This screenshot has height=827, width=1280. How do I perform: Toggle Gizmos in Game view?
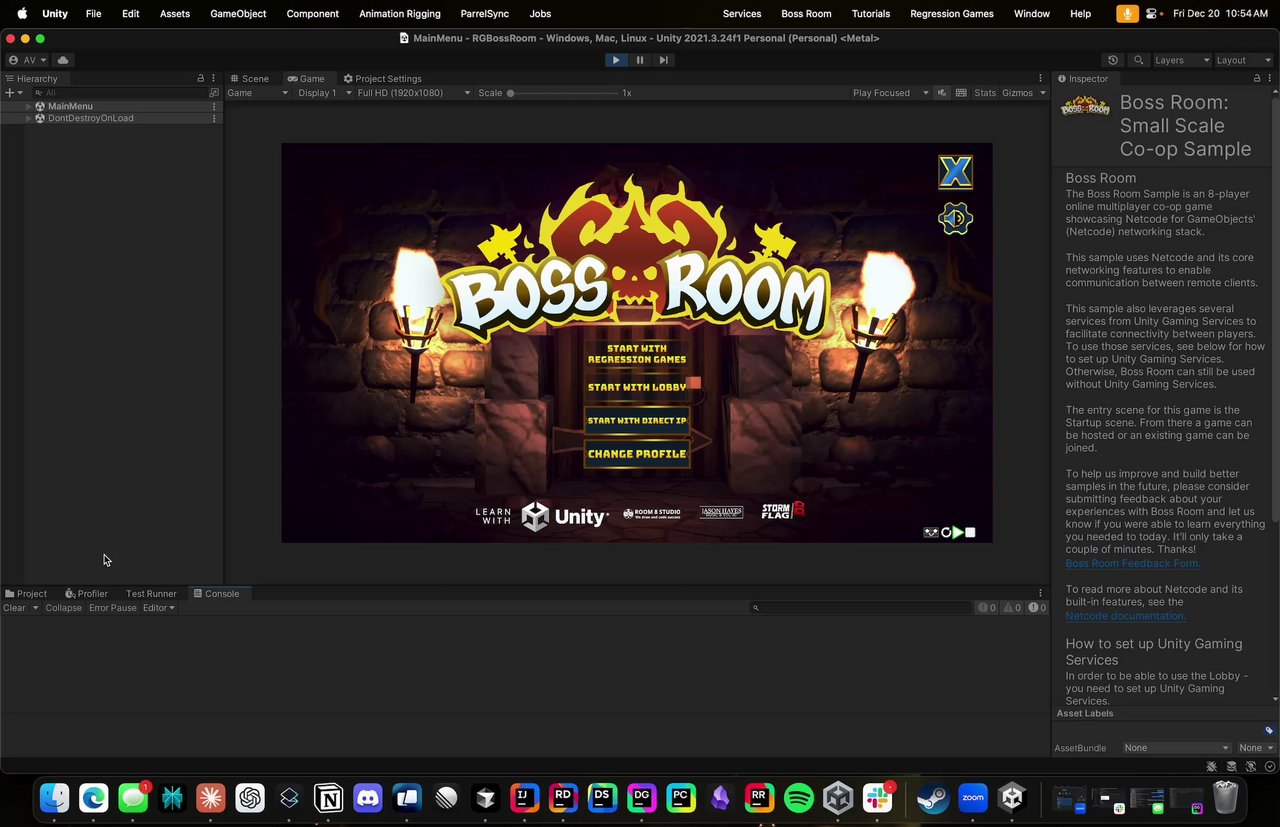[1017, 93]
